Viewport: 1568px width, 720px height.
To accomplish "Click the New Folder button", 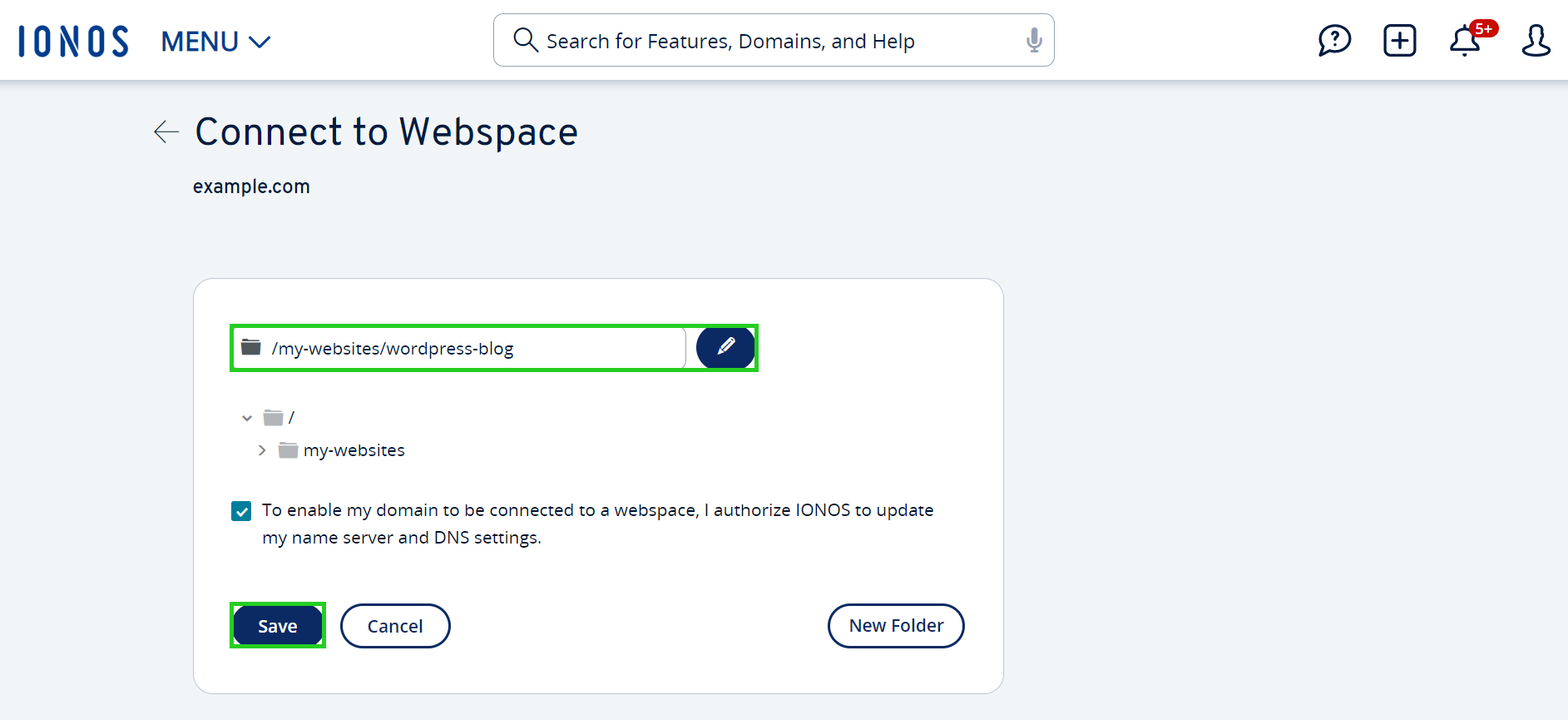I will [x=896, y=626].
